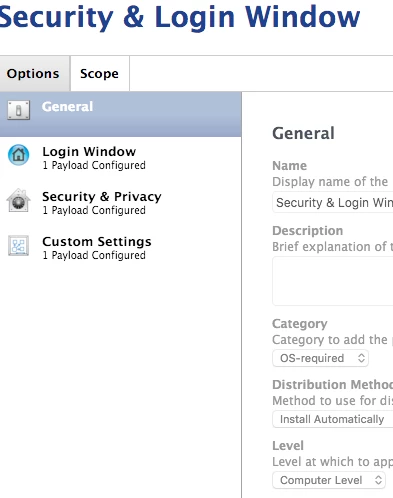
Task: Click the Custom Settings diagram icon
Action: (19, 246)
